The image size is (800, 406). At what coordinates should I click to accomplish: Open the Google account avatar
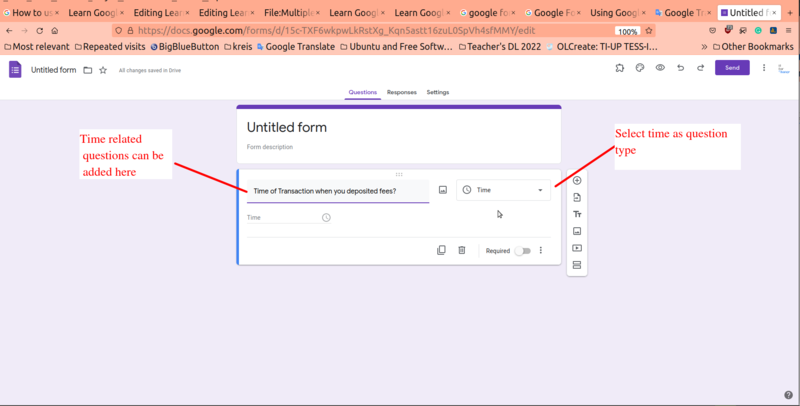784,69
